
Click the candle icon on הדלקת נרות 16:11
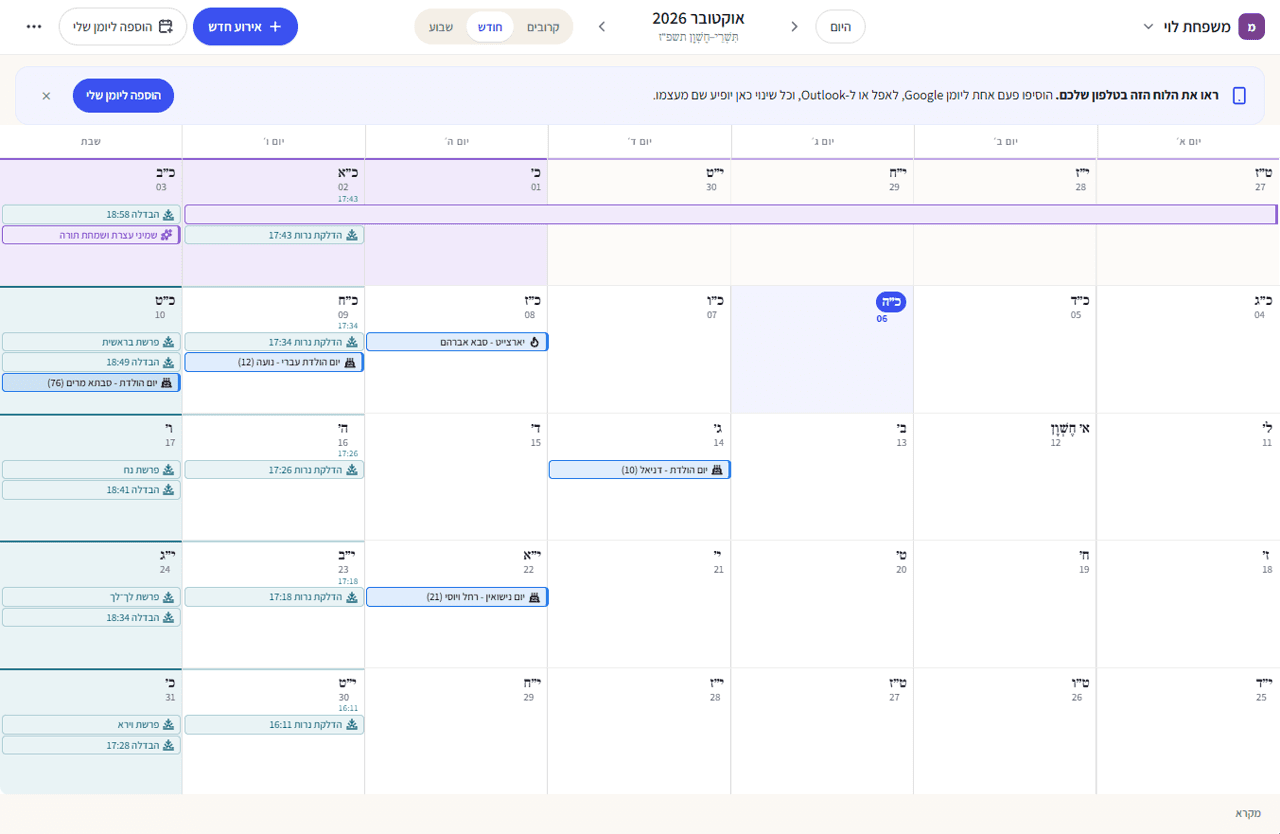(x=351, y=724)
